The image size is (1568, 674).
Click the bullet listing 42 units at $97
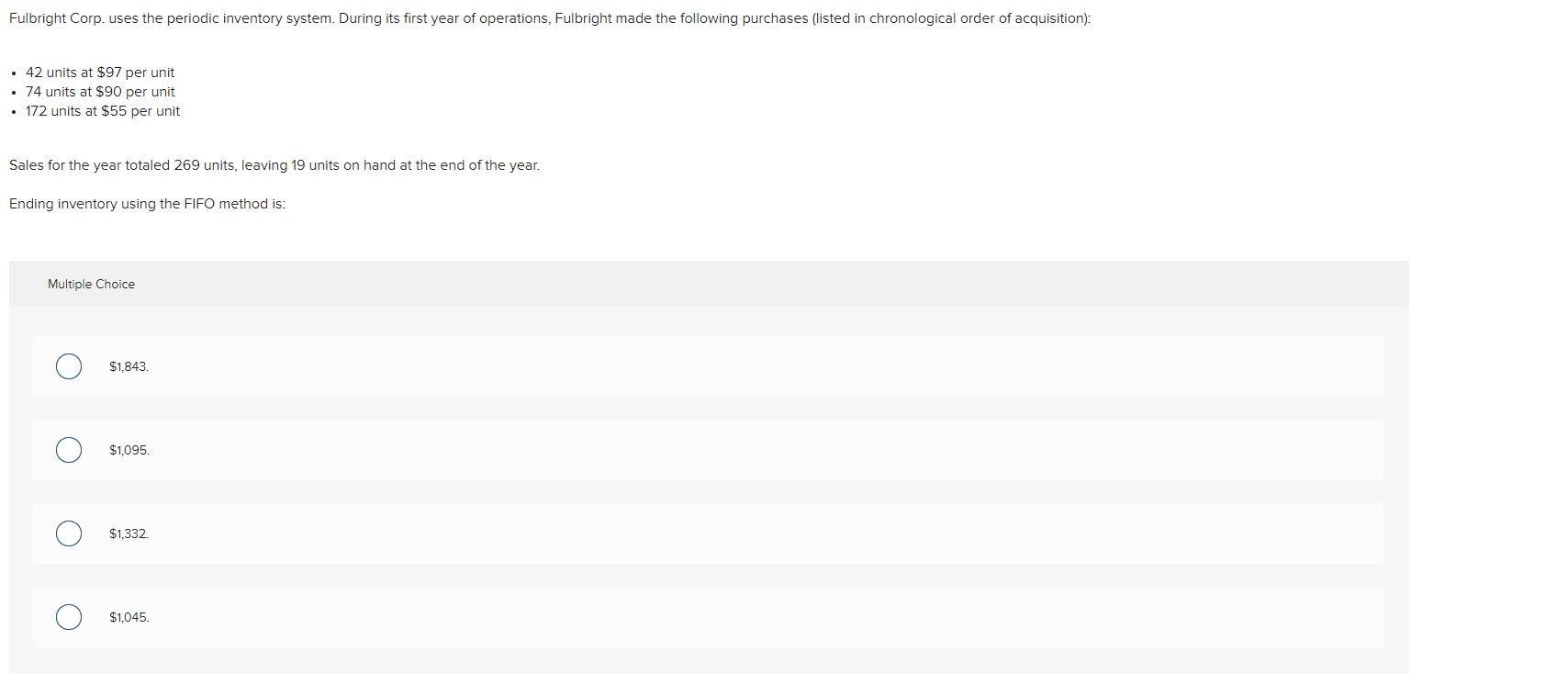100,72
